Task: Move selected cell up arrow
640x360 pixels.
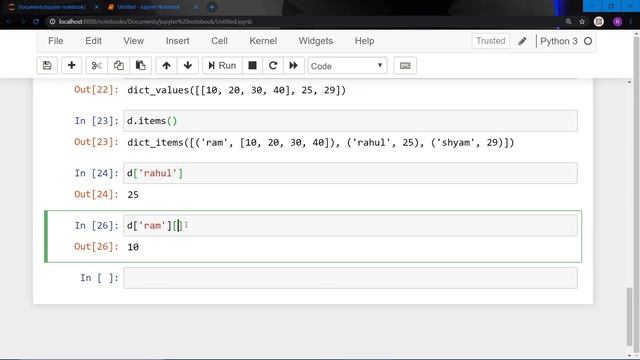Action: (x=166, y=65)
